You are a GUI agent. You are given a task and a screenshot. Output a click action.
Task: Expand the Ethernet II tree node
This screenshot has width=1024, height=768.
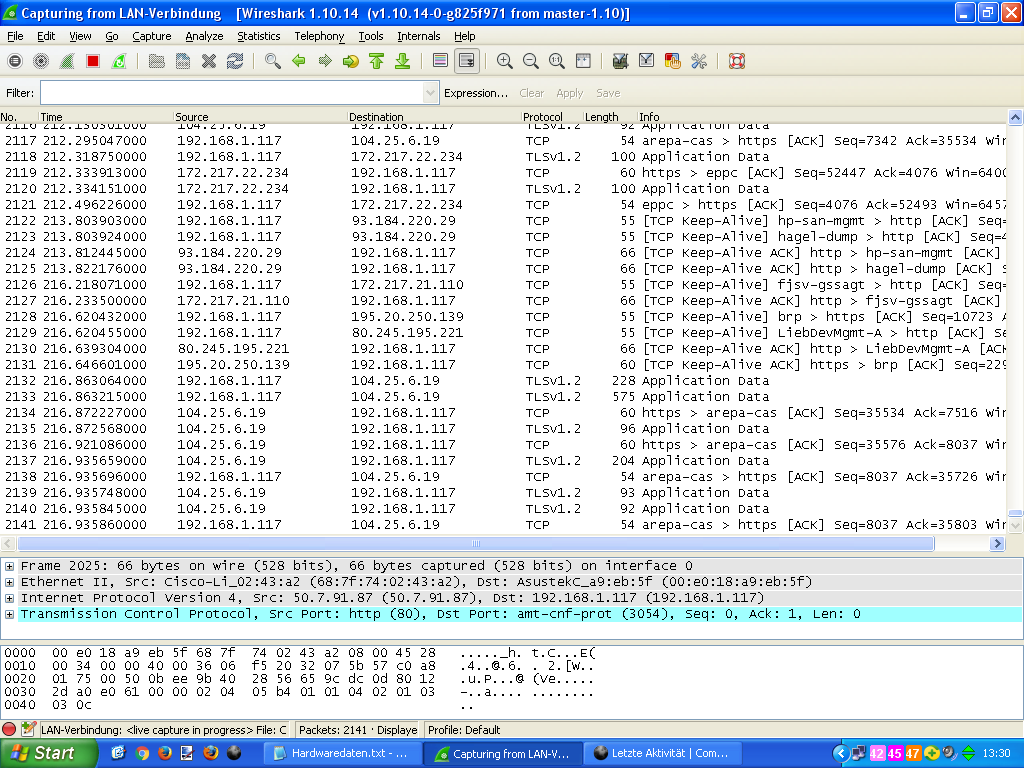pos(9,582)
